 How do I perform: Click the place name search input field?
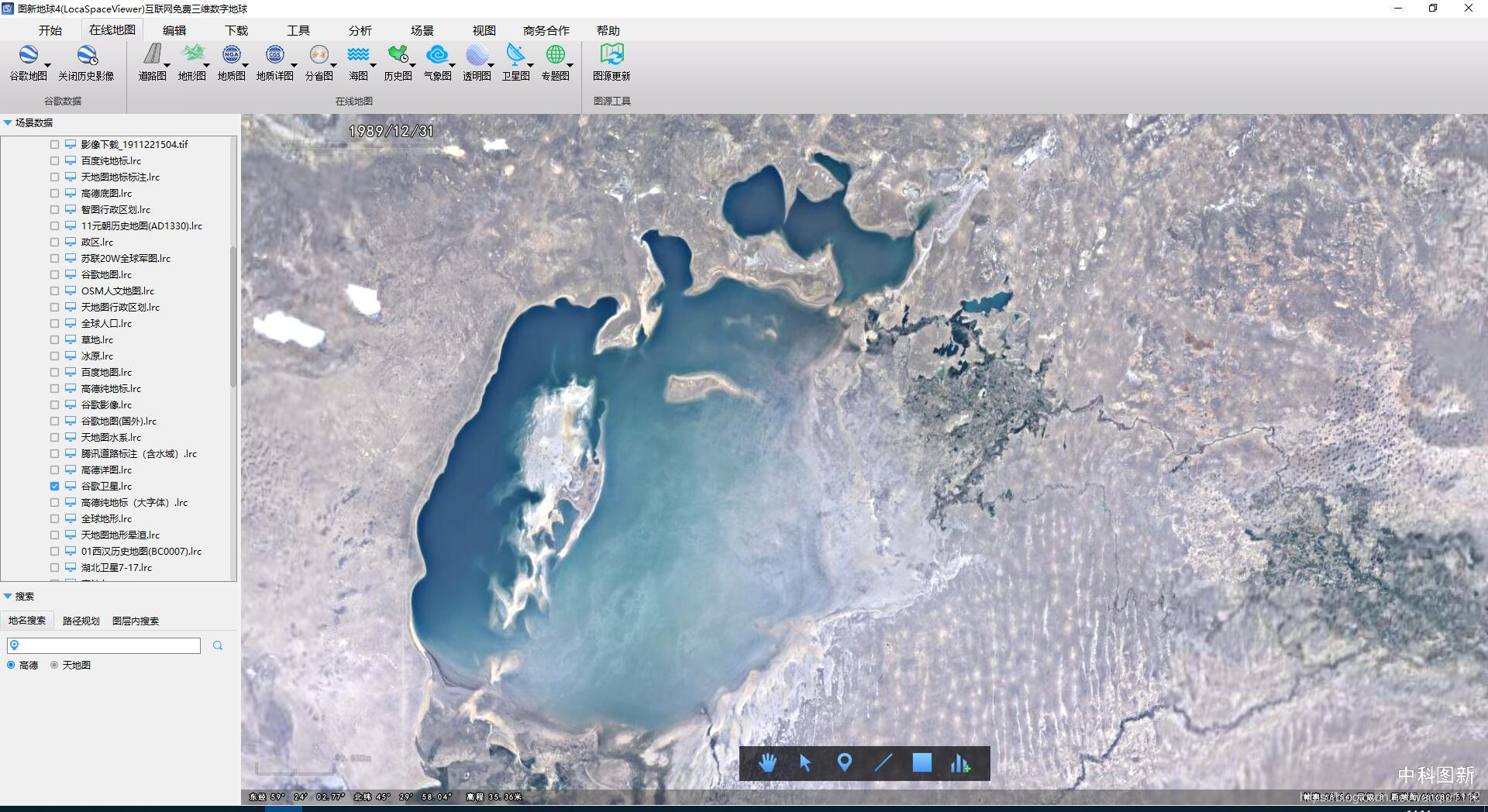pyautogui.click(x=104, y=645)
